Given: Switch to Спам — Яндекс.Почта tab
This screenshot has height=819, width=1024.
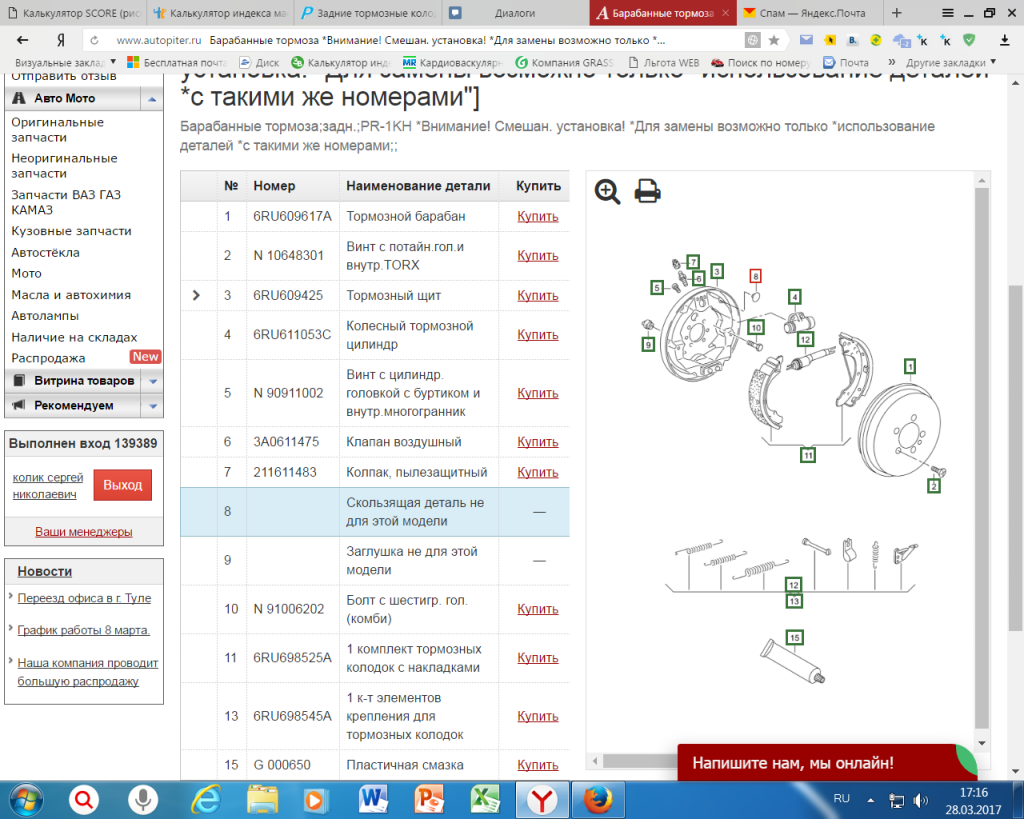Looking at the screenshot, I should pos(810,13).
